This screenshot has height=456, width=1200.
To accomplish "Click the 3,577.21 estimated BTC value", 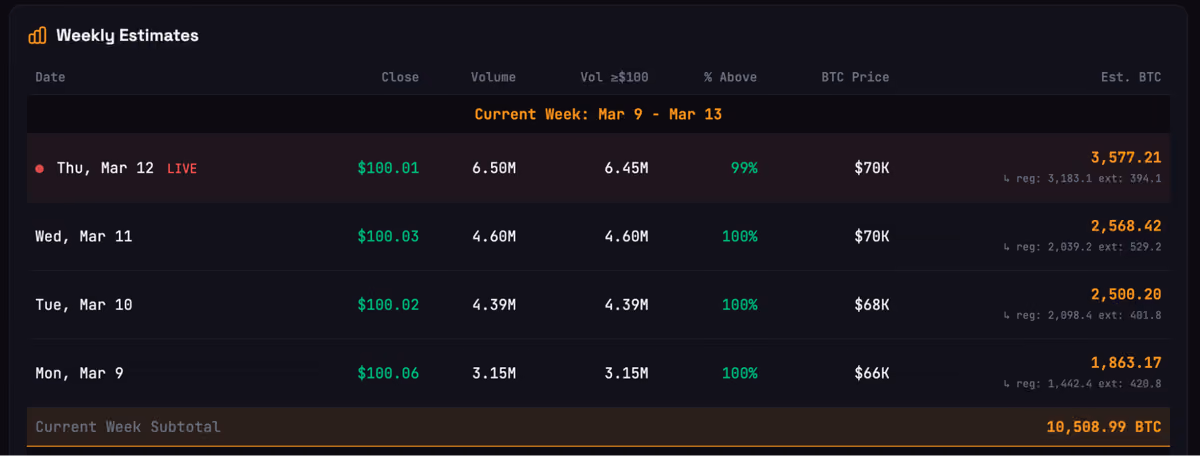I will tap(1126, 157).
